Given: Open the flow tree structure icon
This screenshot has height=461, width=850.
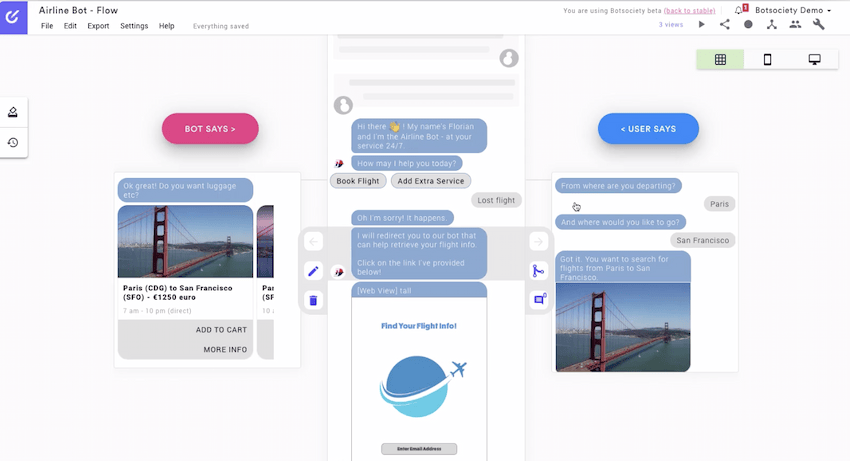Looking at the screenshot, I should [771, 24].
